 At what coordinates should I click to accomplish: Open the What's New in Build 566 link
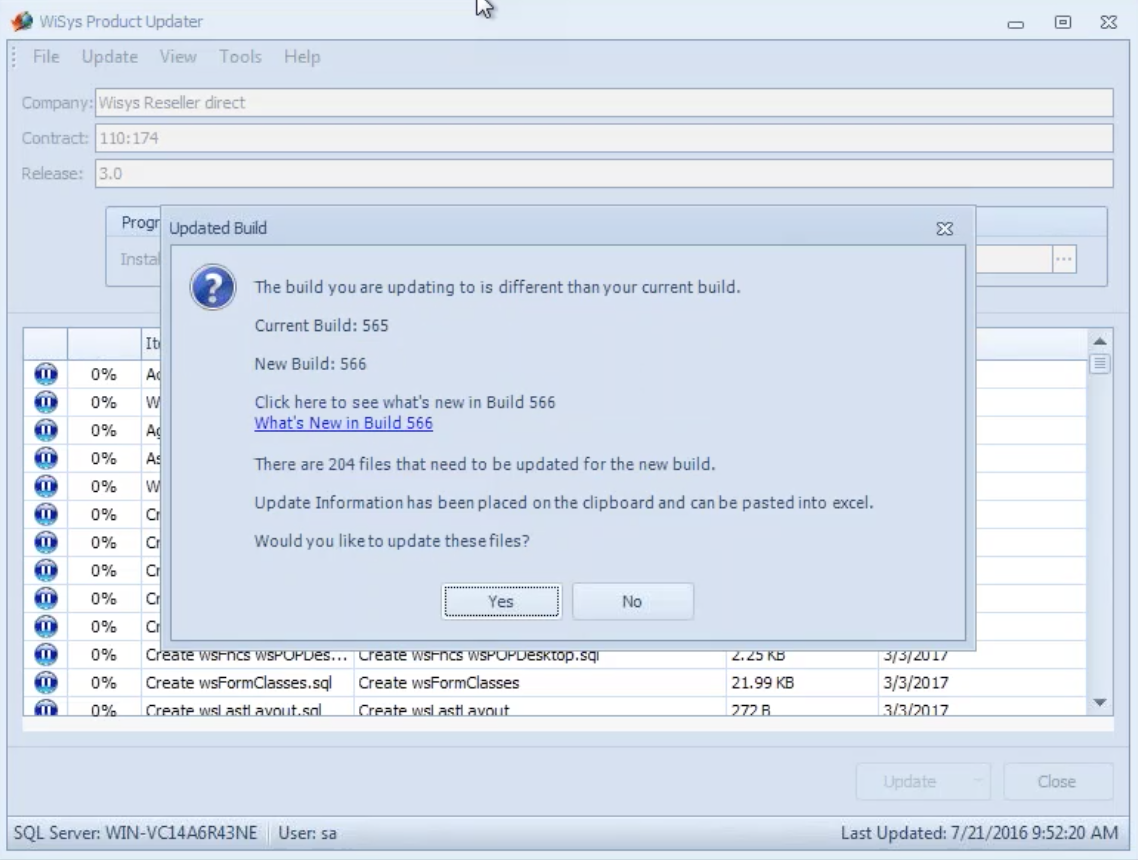(343, 423)
